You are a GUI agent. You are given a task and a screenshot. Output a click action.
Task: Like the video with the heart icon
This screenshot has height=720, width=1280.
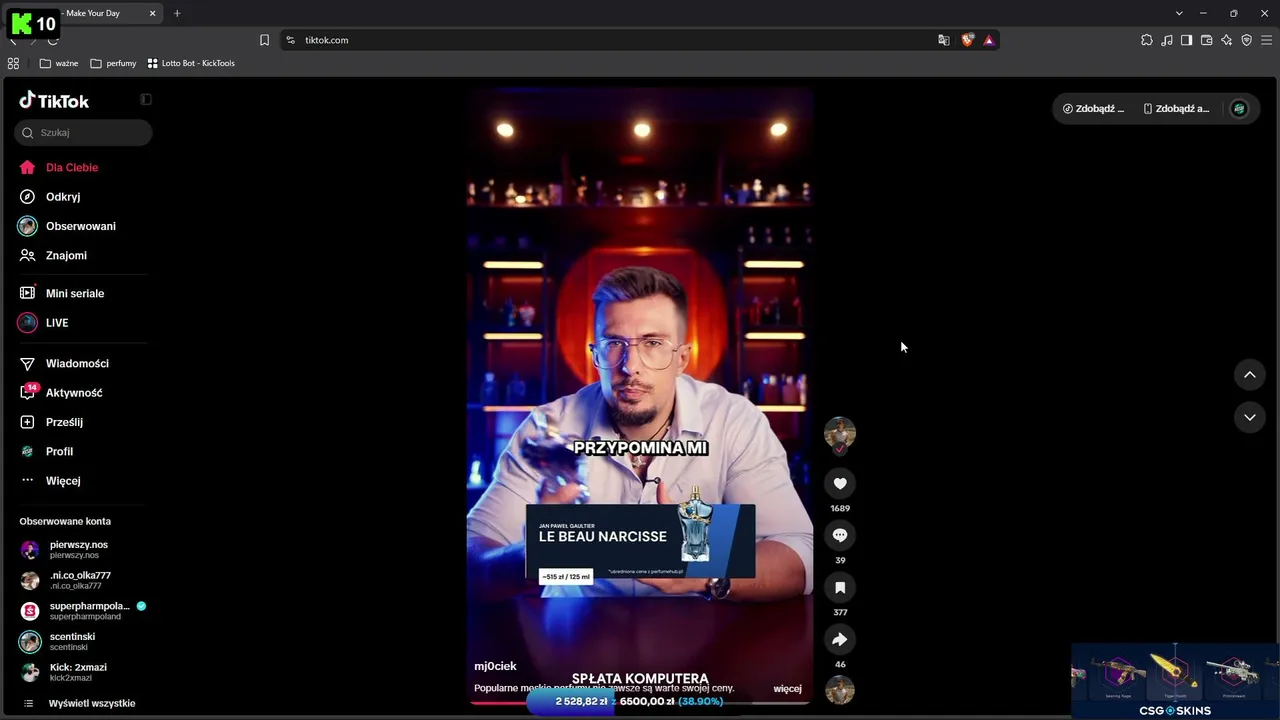click(x=840, y=483)
